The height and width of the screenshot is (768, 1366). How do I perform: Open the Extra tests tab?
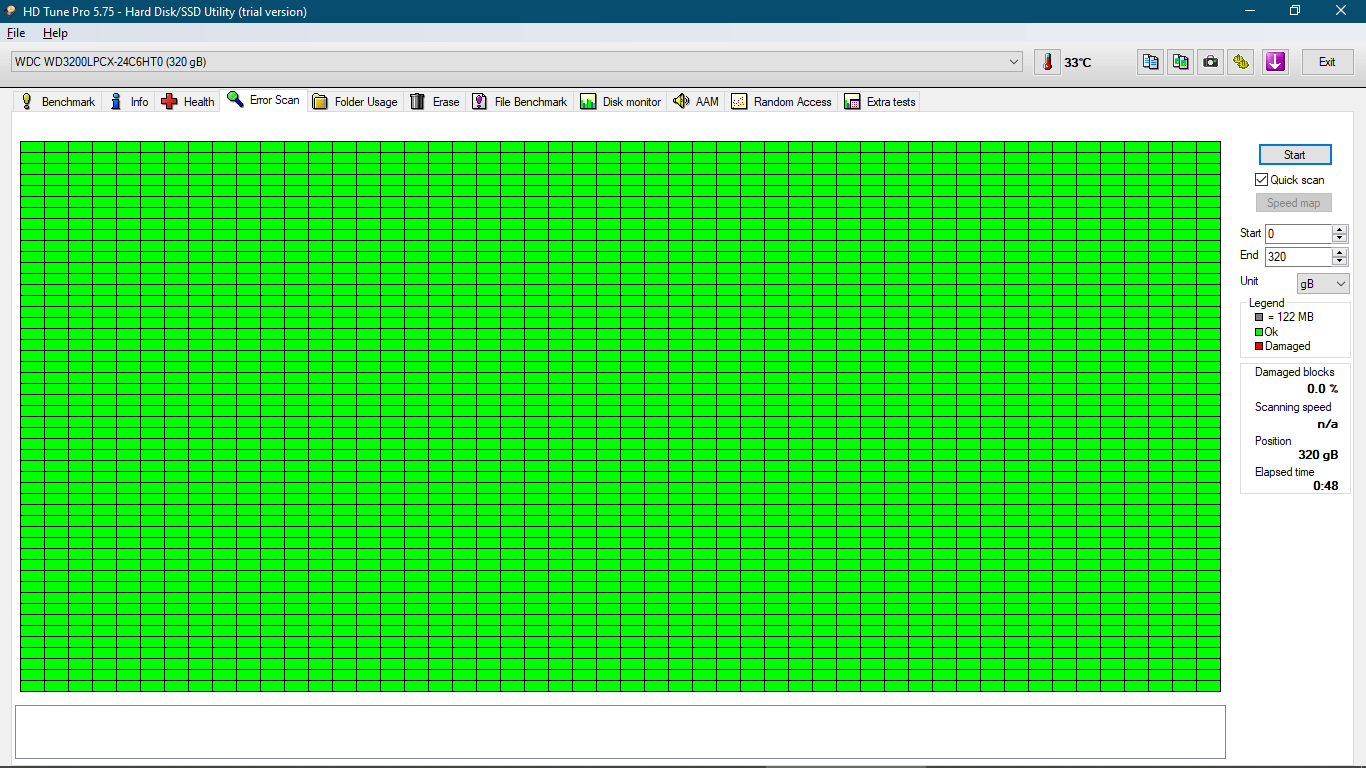[880, 101]
